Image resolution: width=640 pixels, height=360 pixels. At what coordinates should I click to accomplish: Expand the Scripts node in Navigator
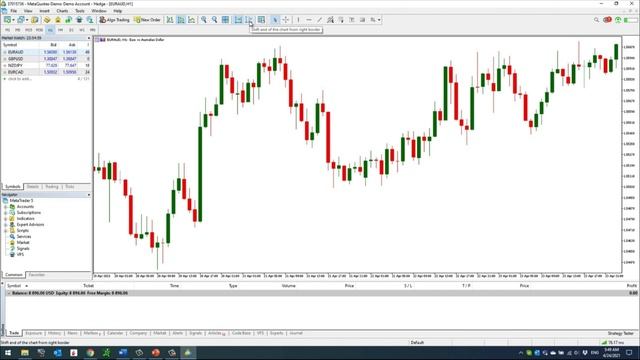[6, 231]
